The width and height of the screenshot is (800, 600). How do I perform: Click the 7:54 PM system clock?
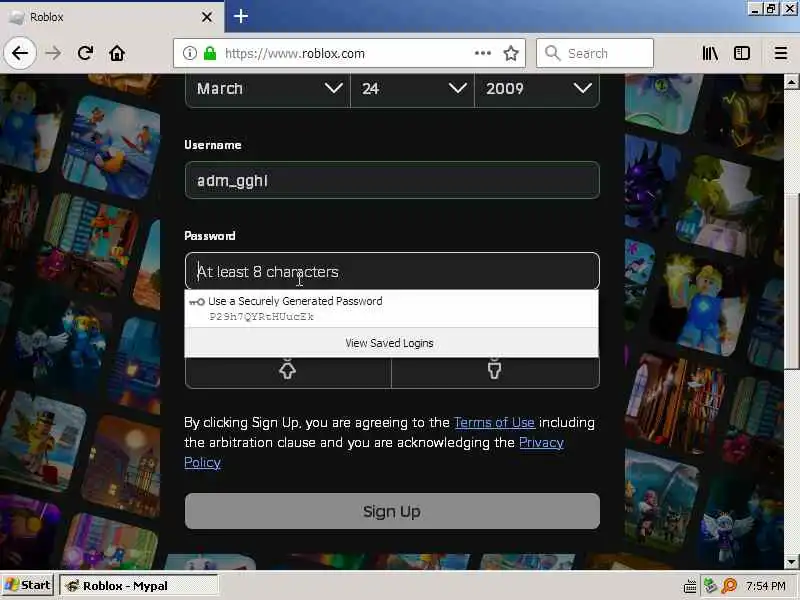pos(765,586)
